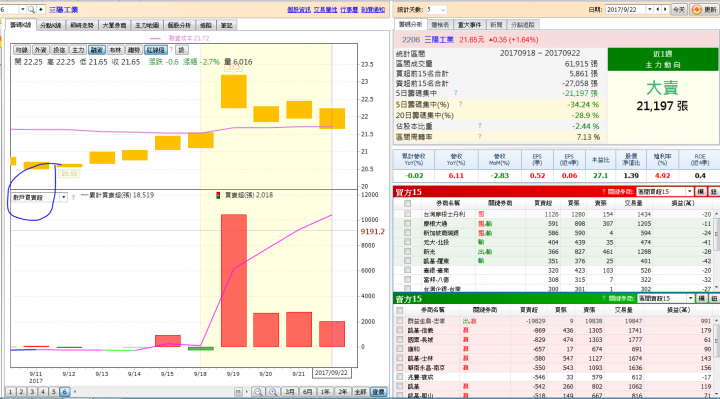Viewport: 720px width, 399px height.
Task: Toggle the 趨勢 chart overlay
Action: pos(134,50)
